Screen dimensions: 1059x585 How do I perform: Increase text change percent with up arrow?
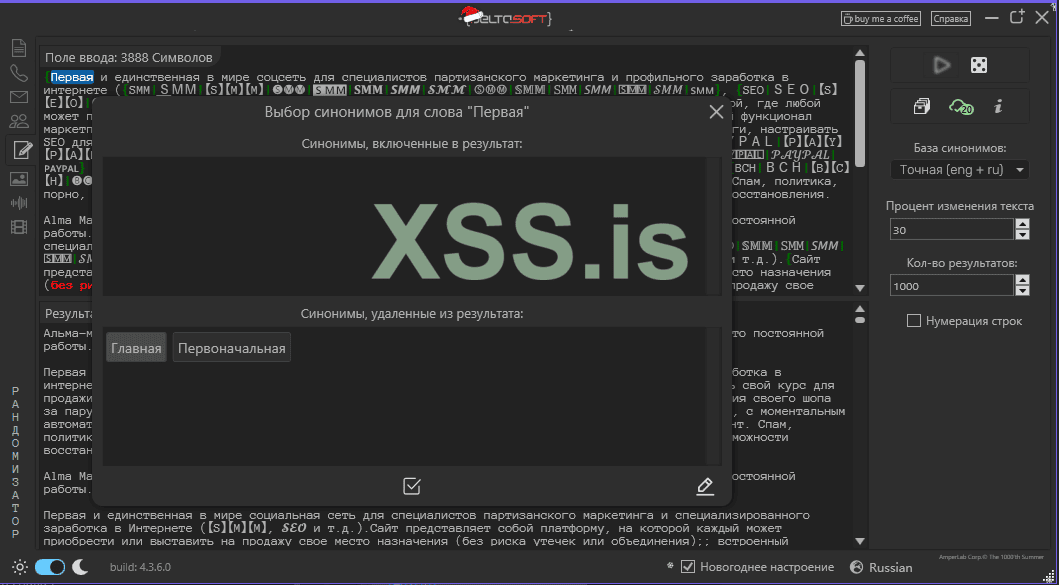(x=1023, y=224)
